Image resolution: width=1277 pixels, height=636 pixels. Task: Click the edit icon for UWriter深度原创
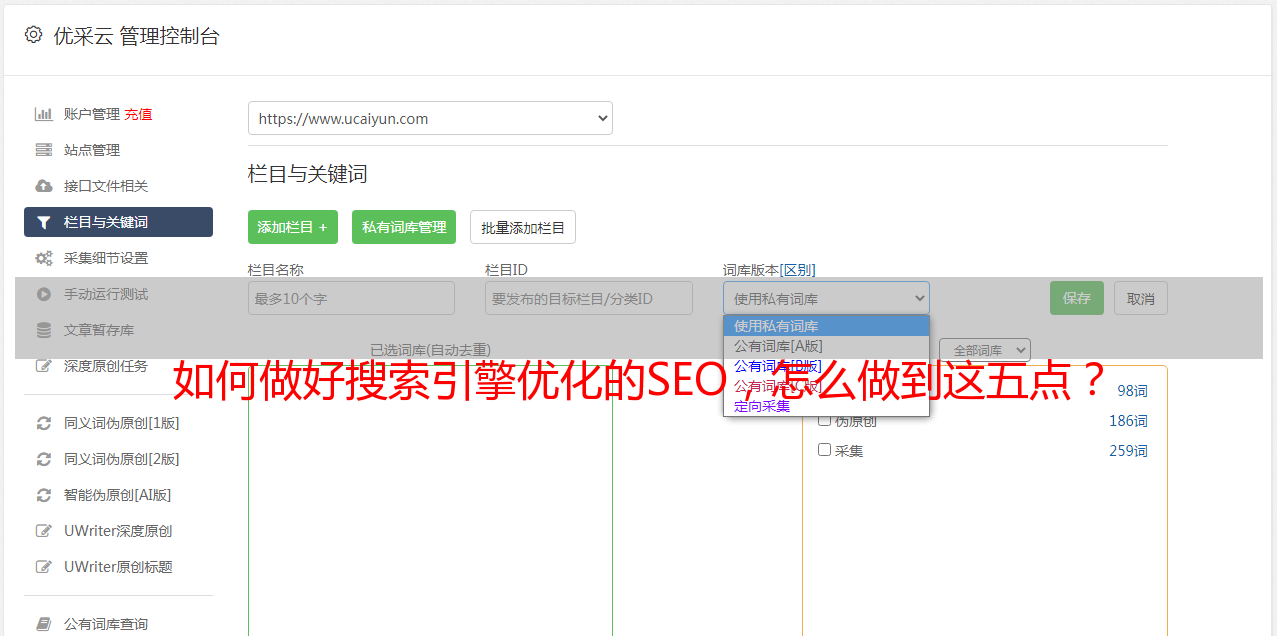coord(44,531)
